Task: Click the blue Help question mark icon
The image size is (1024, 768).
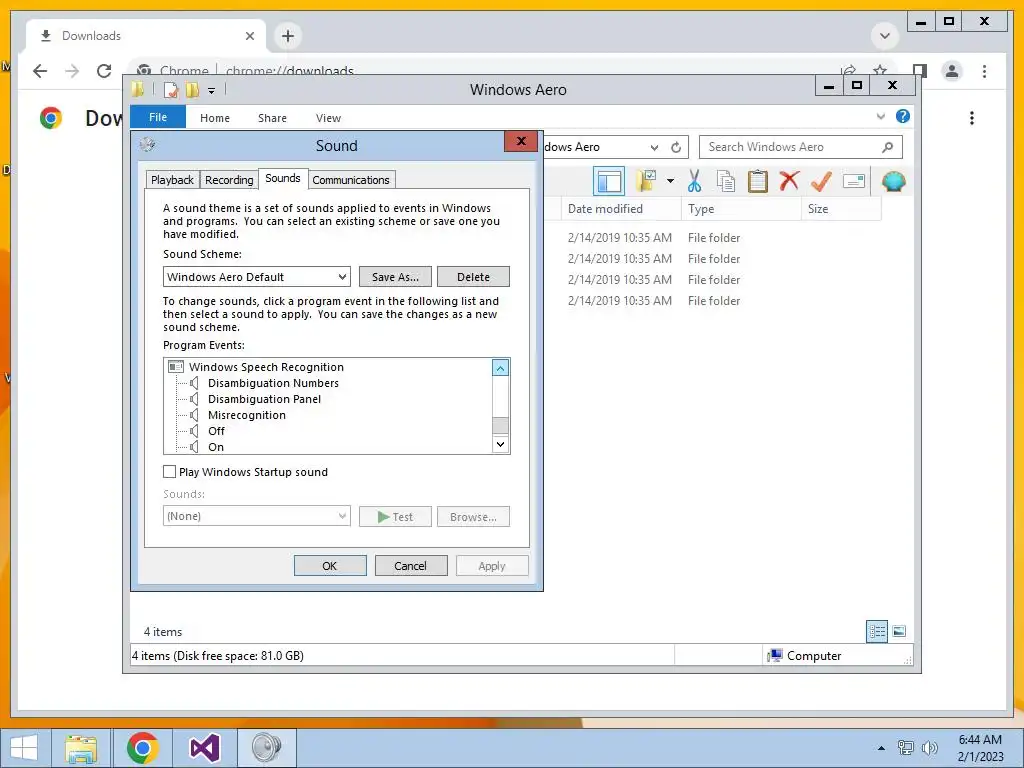Action: [x=903, y=116]
